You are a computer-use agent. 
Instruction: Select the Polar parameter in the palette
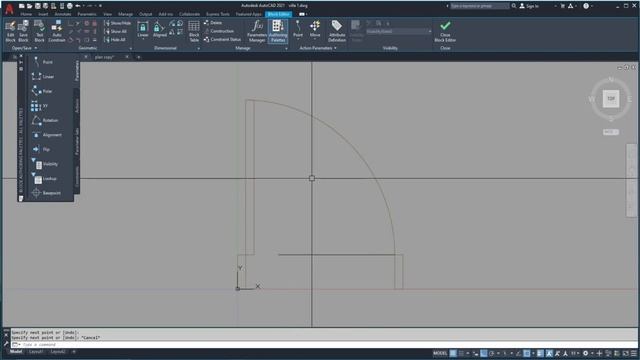42,91
